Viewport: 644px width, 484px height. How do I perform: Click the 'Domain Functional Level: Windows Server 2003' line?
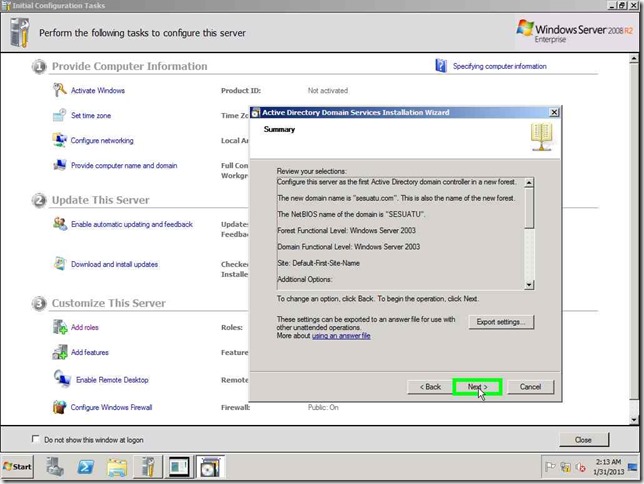coord(348,247)
